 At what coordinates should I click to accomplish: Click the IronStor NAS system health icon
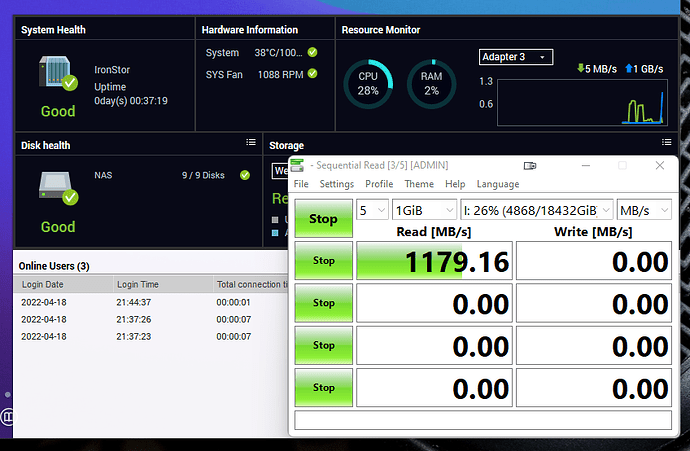[x=58, y=73]
